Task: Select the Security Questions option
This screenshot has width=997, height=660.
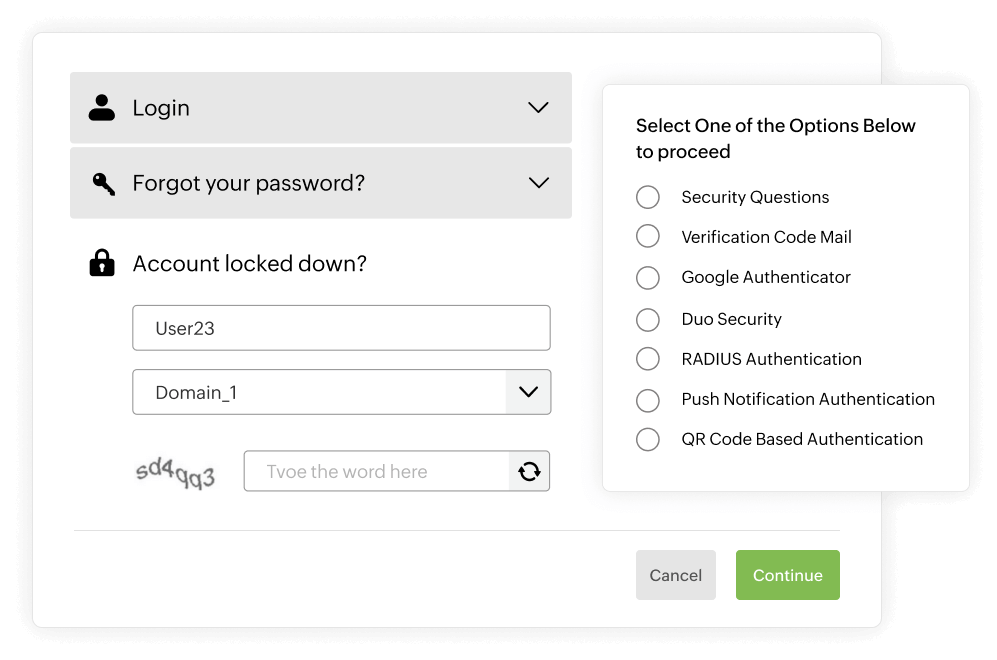Action: click(647, 197)
